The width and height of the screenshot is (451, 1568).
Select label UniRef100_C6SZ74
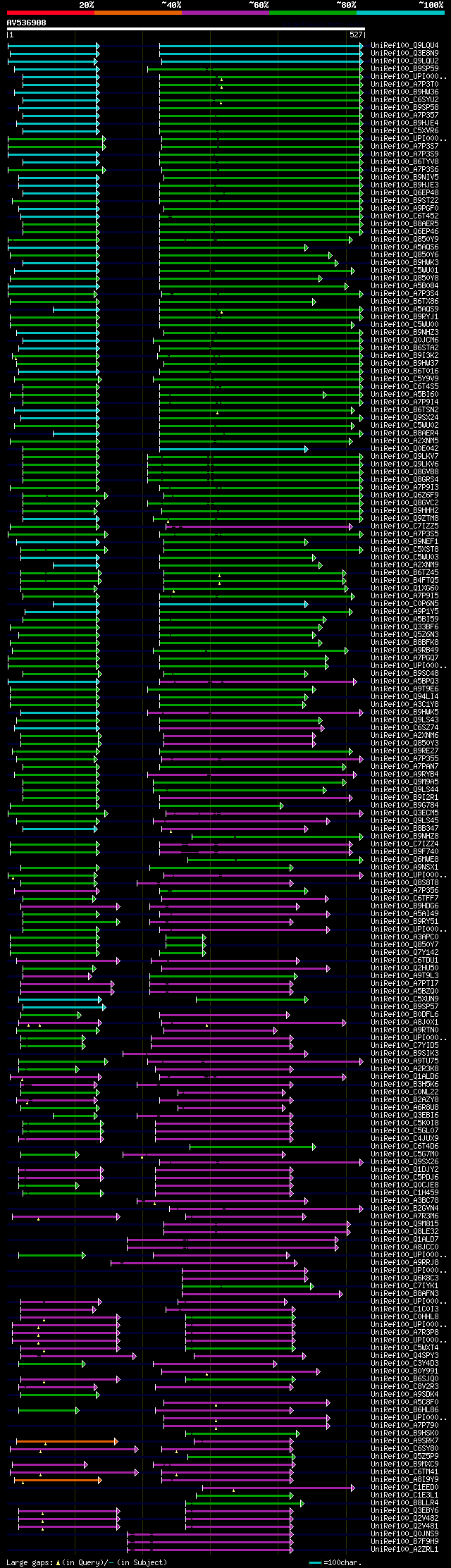(404, 728)
